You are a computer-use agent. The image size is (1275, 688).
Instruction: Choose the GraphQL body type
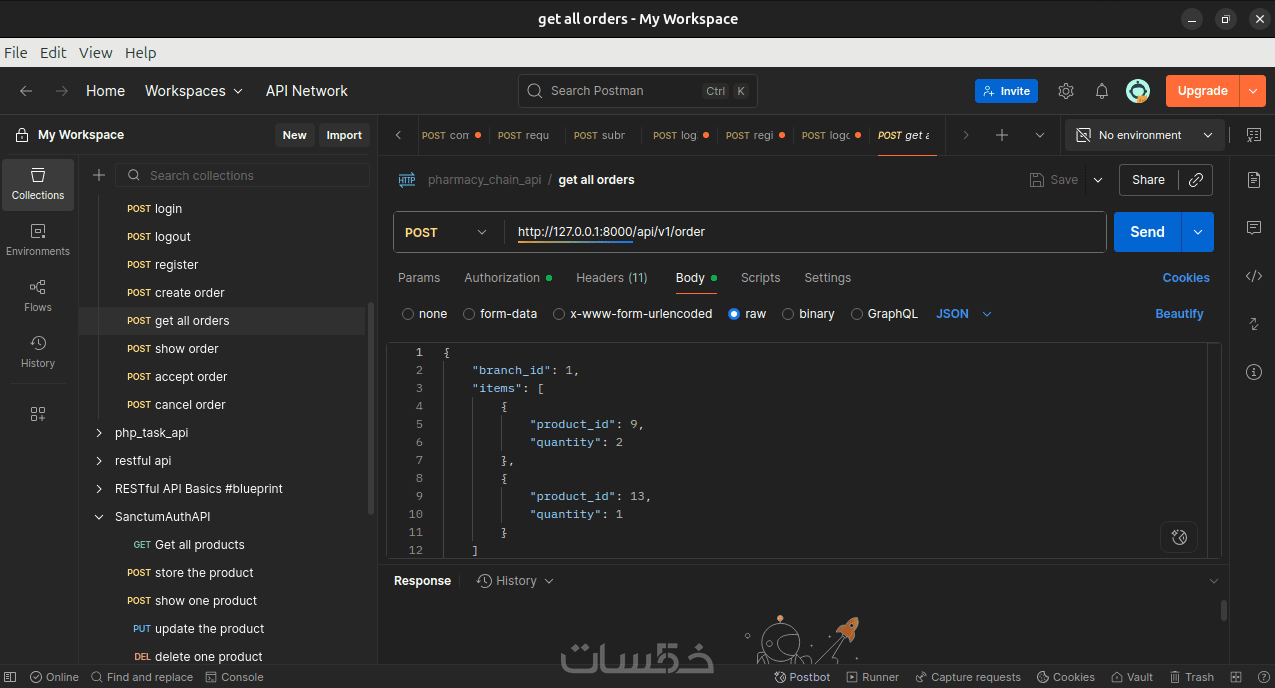(857, 314)
